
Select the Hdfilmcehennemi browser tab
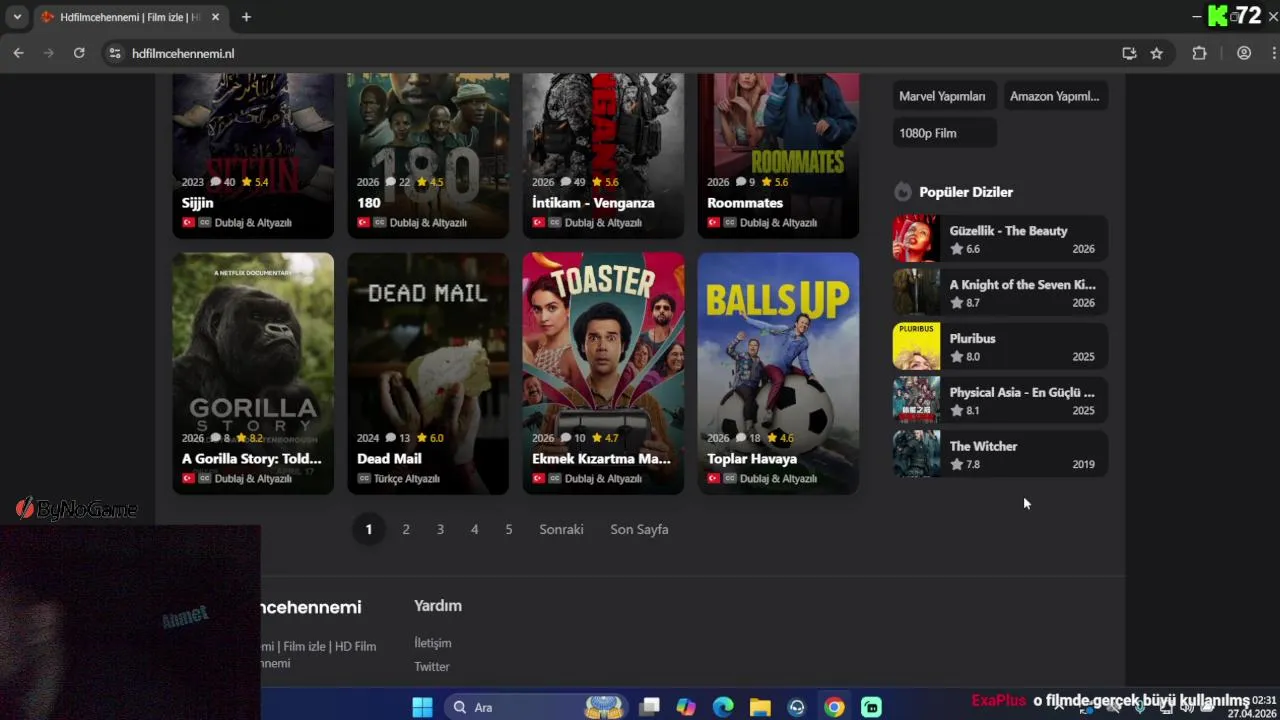coord(130,17)
